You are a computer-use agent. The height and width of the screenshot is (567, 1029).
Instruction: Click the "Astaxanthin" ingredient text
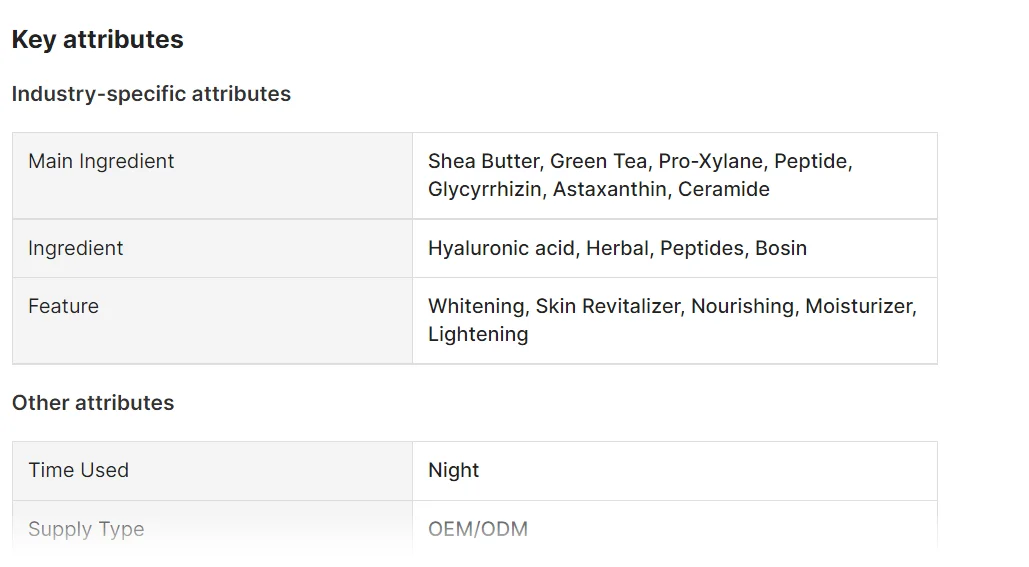point(609,189)
